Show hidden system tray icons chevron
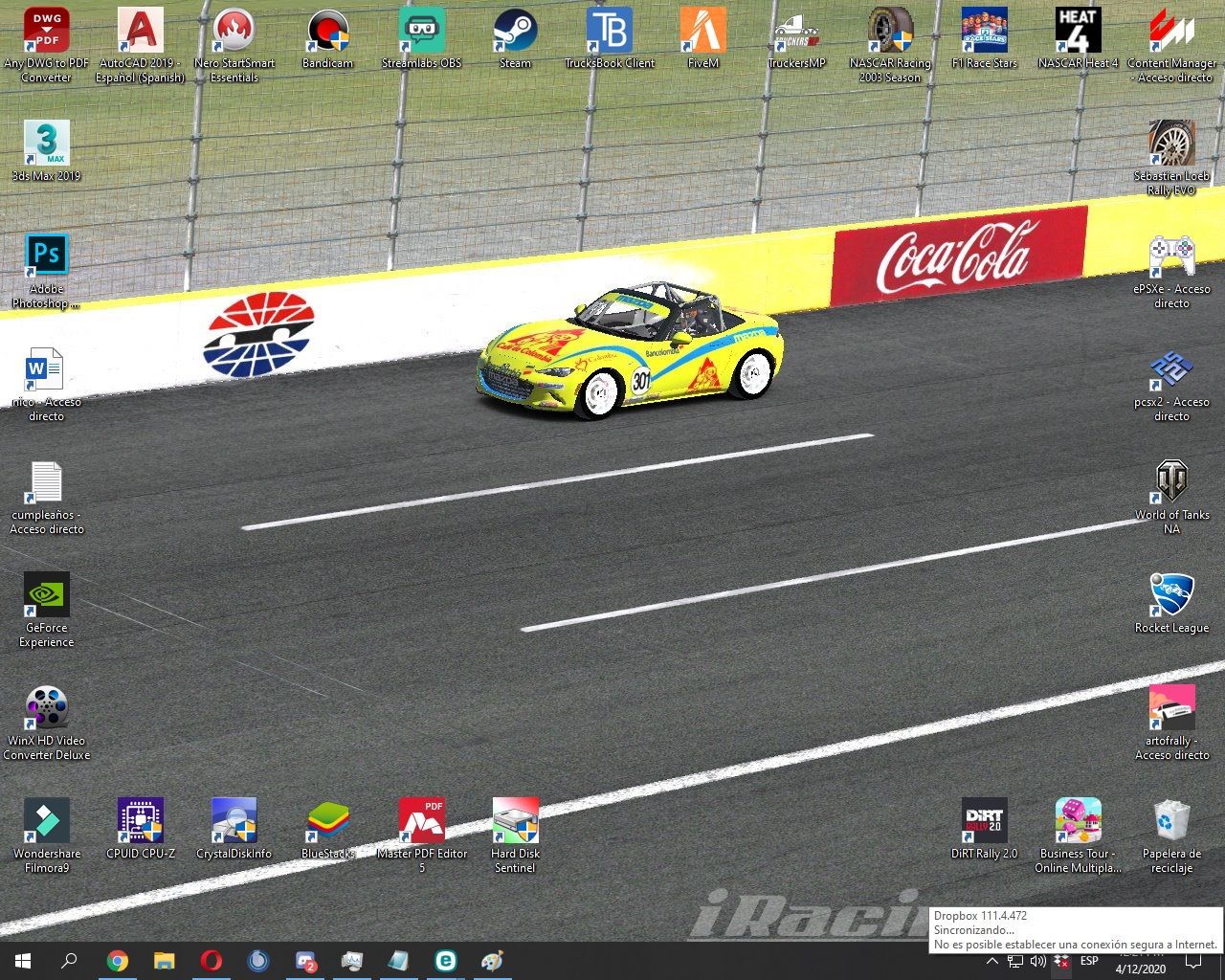This screenshot has width=1225, height=980. click(992, 961)
